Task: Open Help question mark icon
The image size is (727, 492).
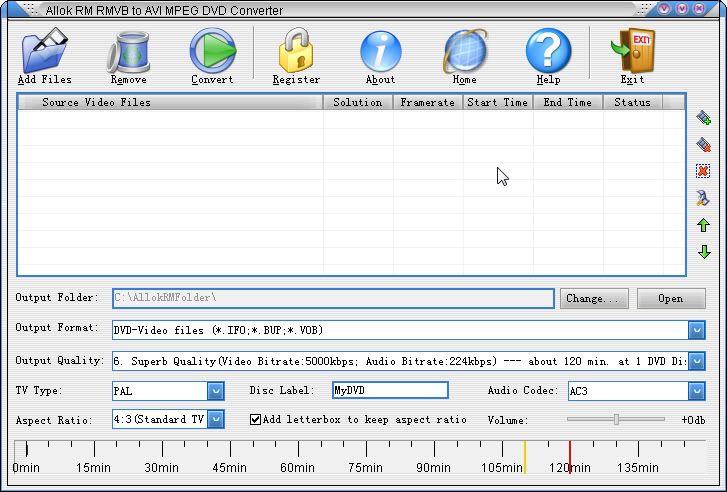Action: 548,50
